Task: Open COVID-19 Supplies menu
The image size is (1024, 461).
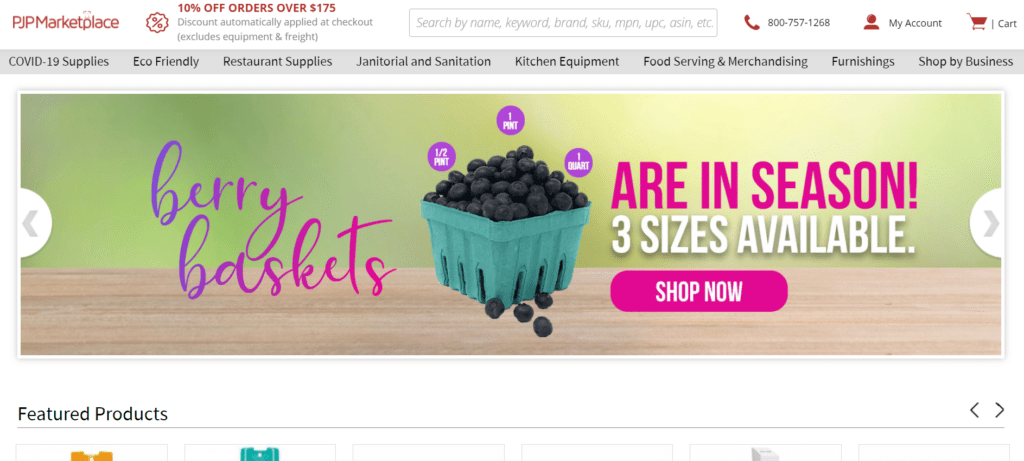Action: click(x=59, y=62)
